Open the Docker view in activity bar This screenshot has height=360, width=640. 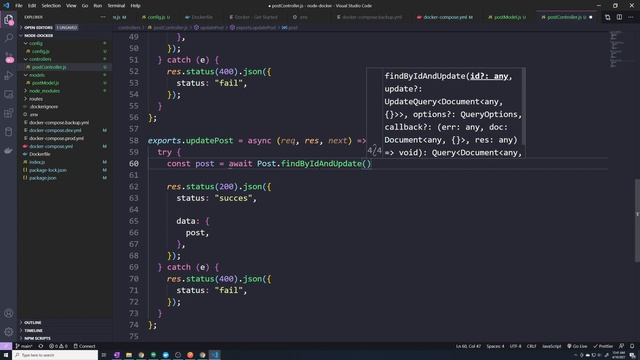click(x=9, y=151)
